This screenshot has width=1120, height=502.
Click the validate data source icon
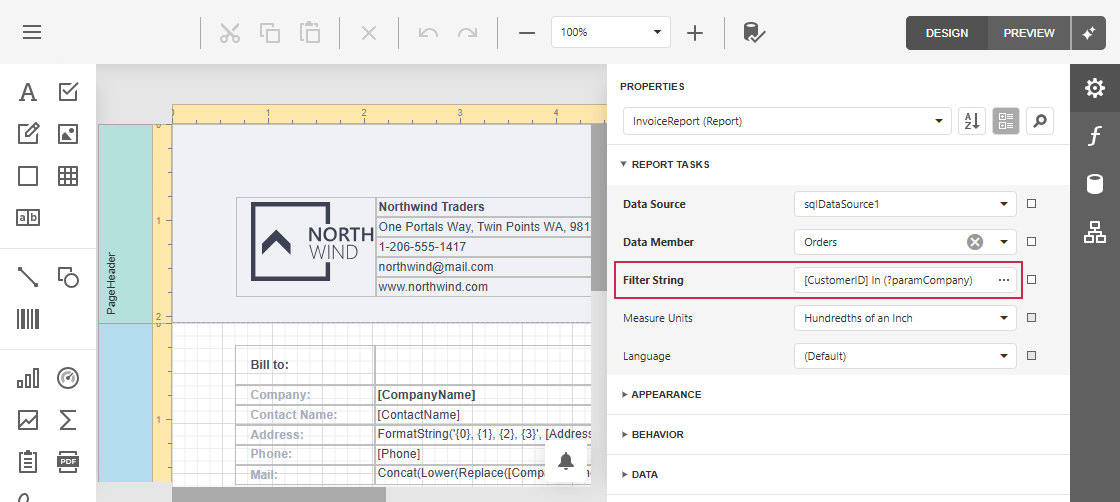[x=754, y=32]
